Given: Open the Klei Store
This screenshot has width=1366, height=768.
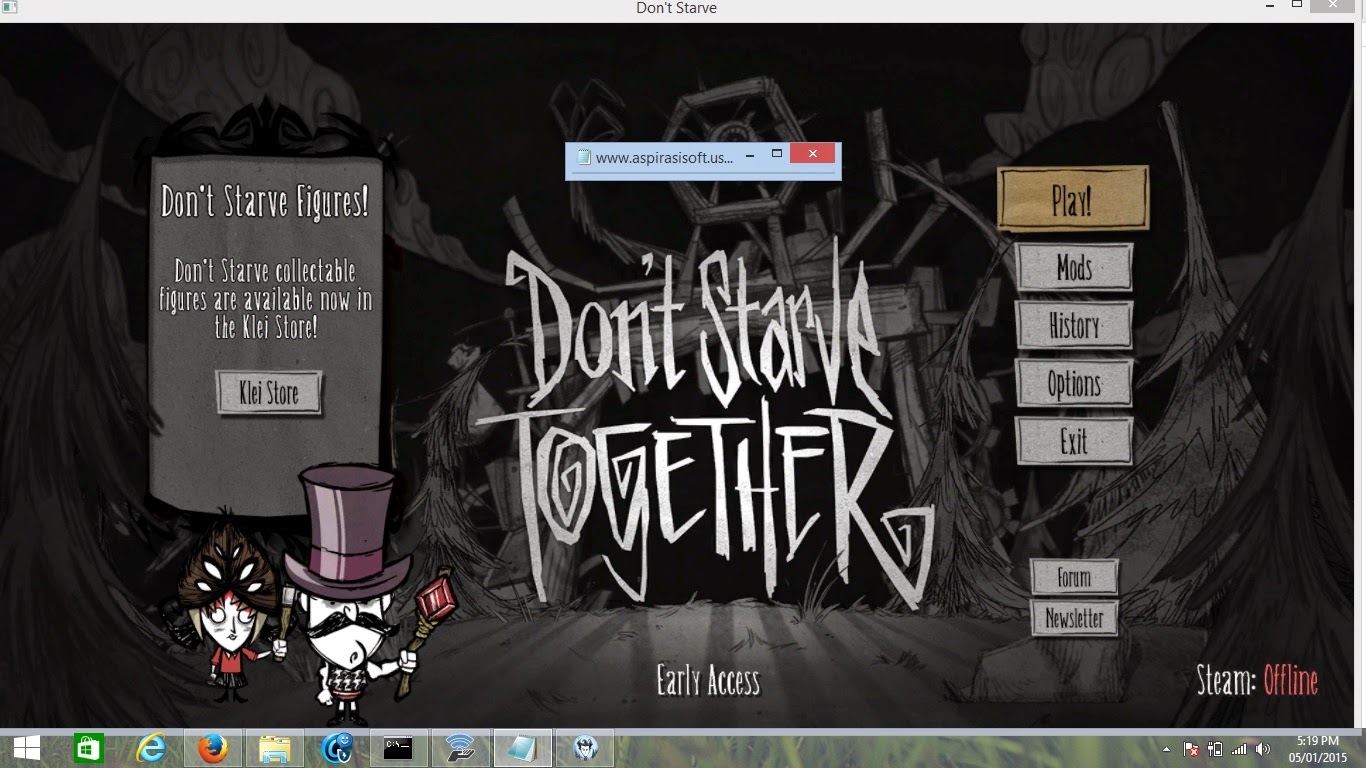Looking at the screenshot, I should 268,392.
